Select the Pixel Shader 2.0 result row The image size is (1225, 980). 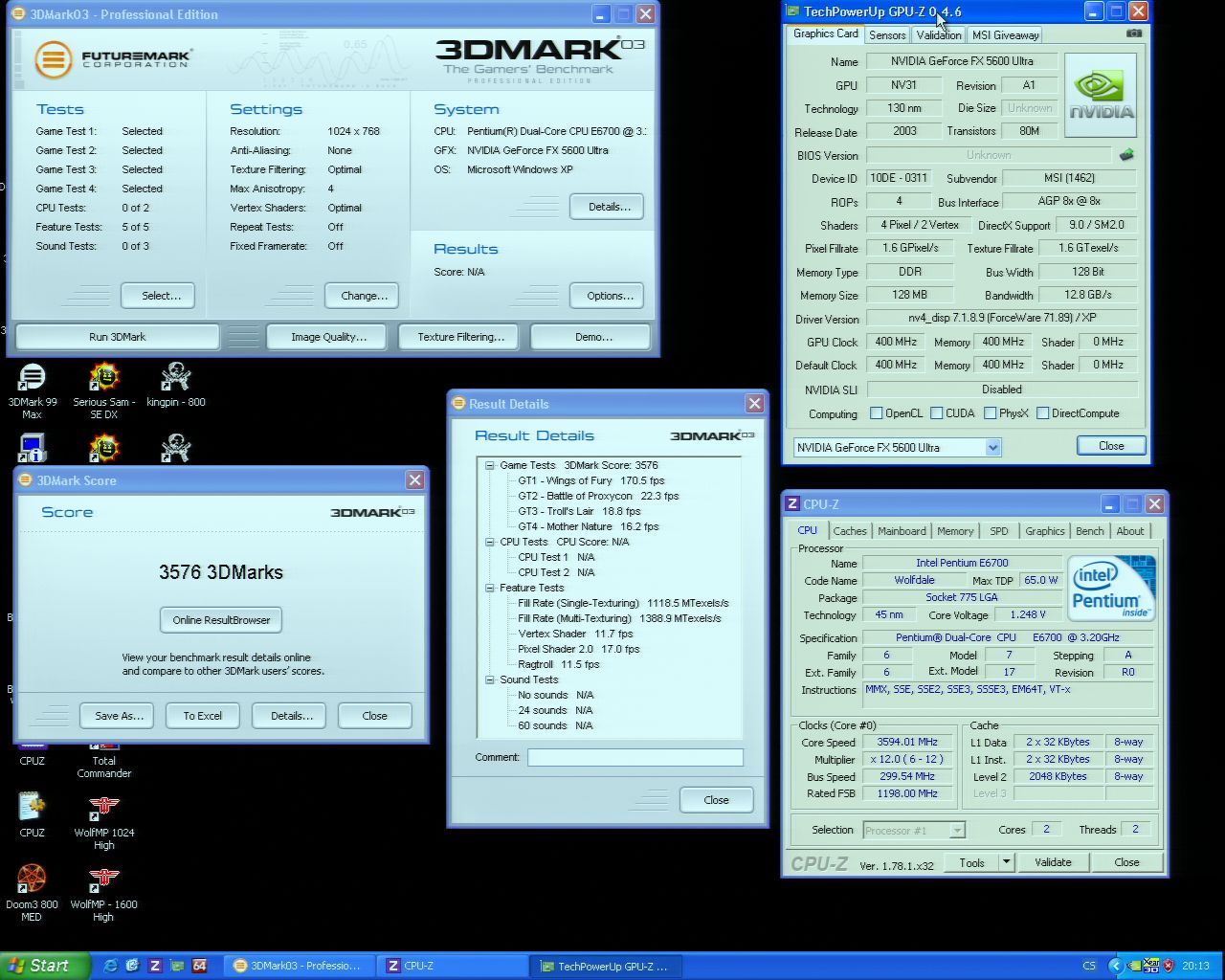578,649
